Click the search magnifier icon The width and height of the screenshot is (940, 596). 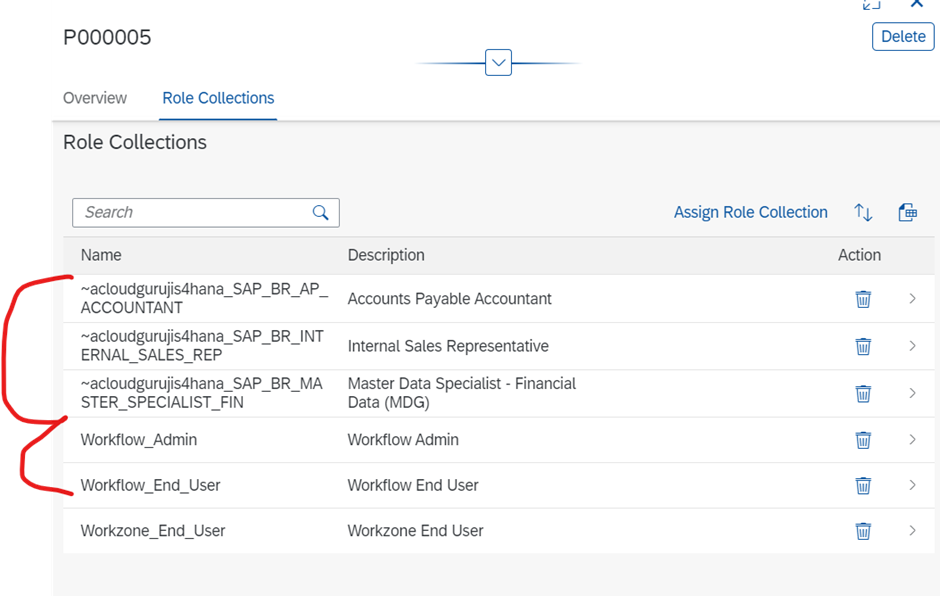(x=320, y=212)
